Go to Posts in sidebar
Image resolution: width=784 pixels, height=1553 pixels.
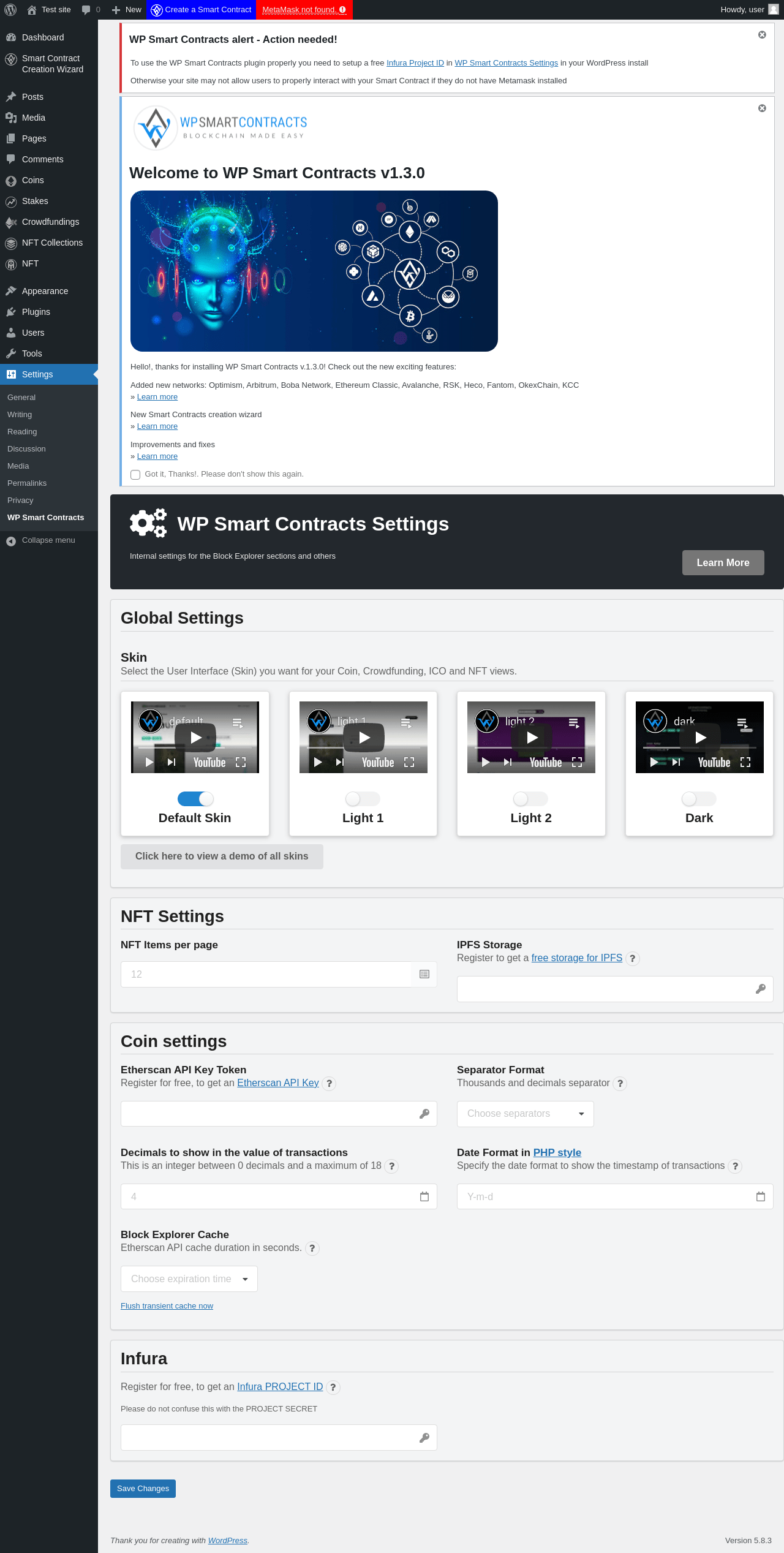click(x=49, y=97)
